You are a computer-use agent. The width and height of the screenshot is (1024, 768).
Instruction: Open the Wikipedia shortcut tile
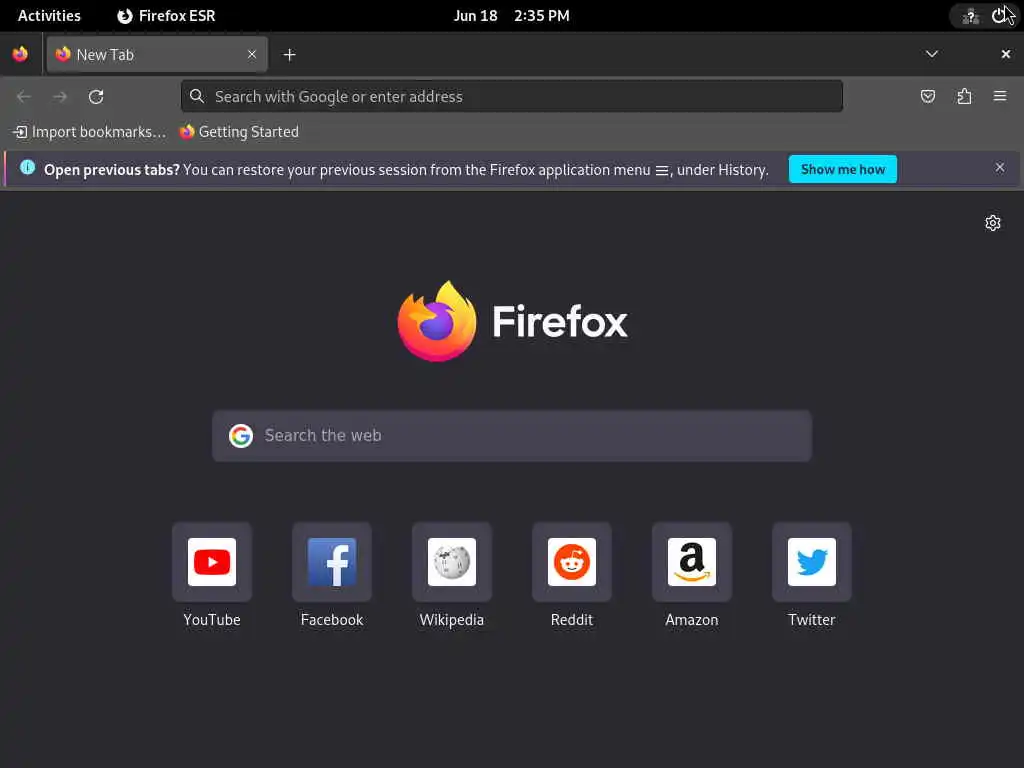pos(451,562)
